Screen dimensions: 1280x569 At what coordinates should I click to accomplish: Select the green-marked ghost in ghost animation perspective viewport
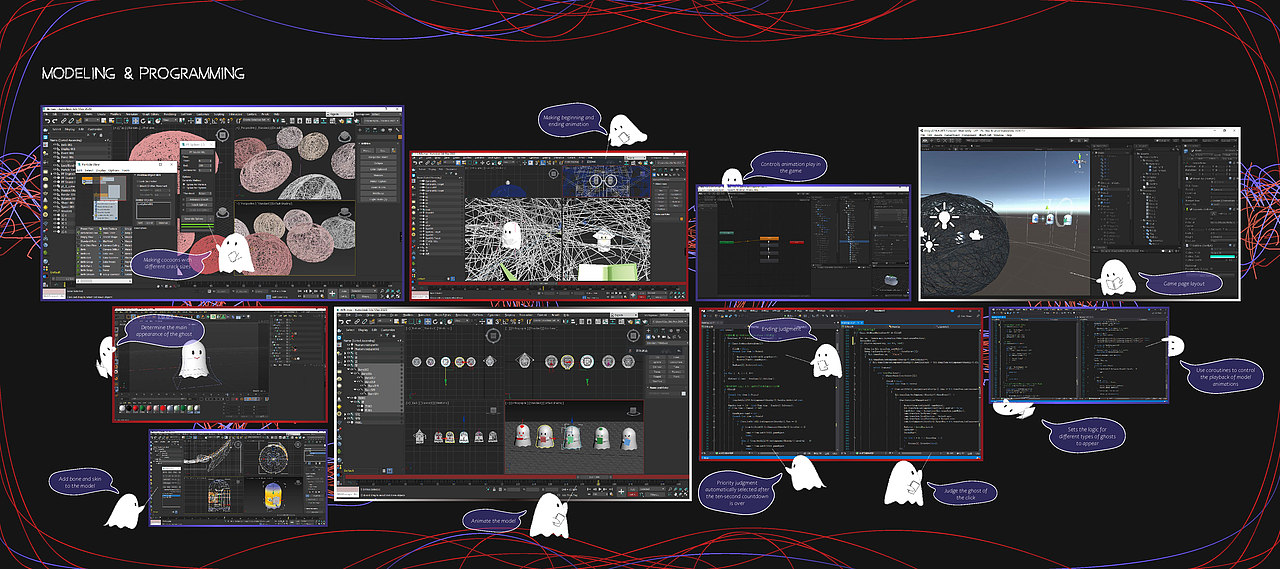coord(601,438)
